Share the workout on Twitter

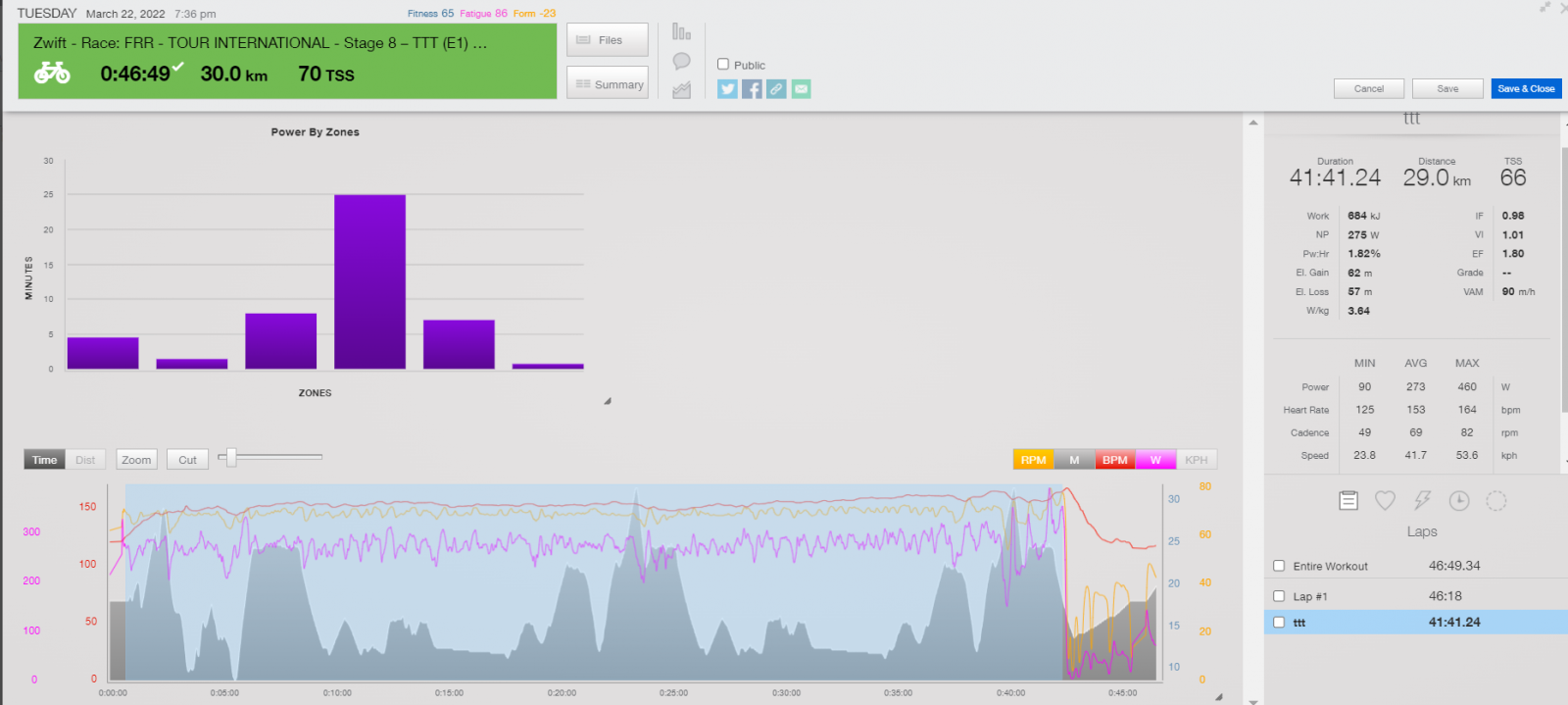[727, 89]
